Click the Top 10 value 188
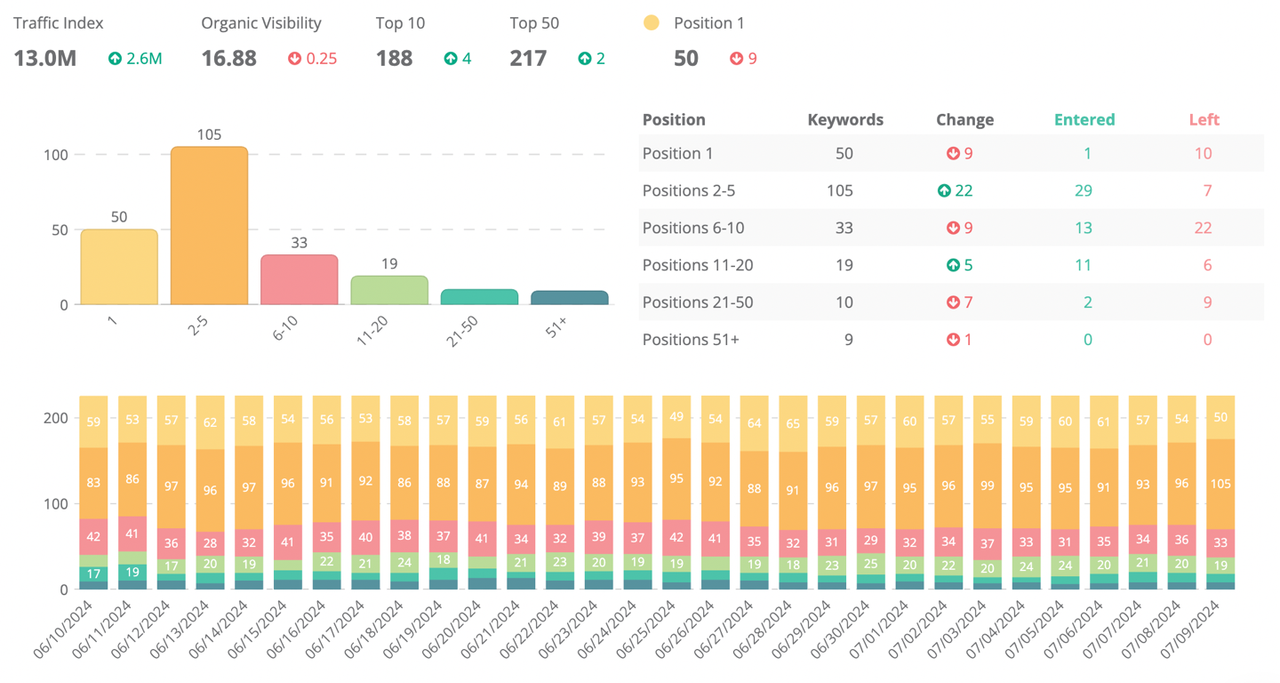The width and height of the screenshot is (1280, 683). (394, 58)
